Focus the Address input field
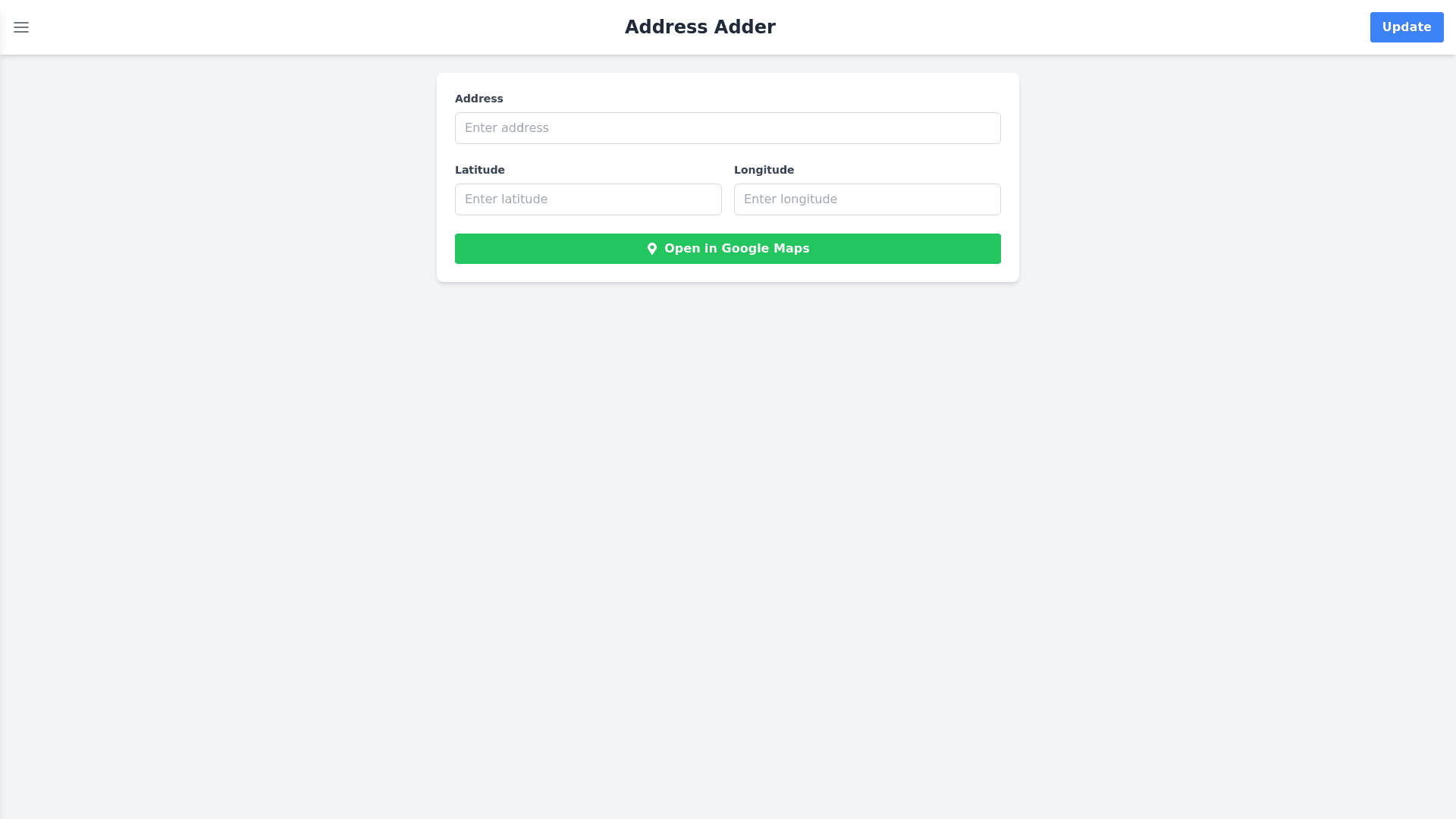This screenshot has width=1456, height=819. click(x=727, y=128)
